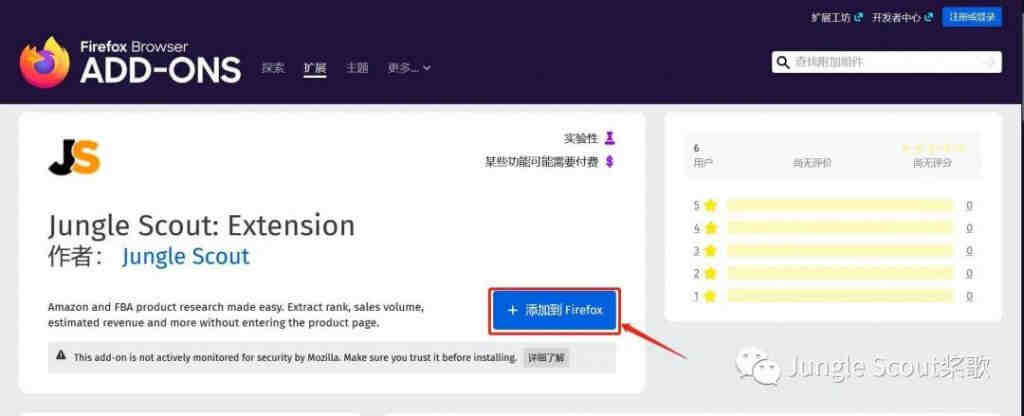Viewport: 1024px width, 416px height.
Task: Click the 尚无评价 reviews label
Action: (812, 163)
